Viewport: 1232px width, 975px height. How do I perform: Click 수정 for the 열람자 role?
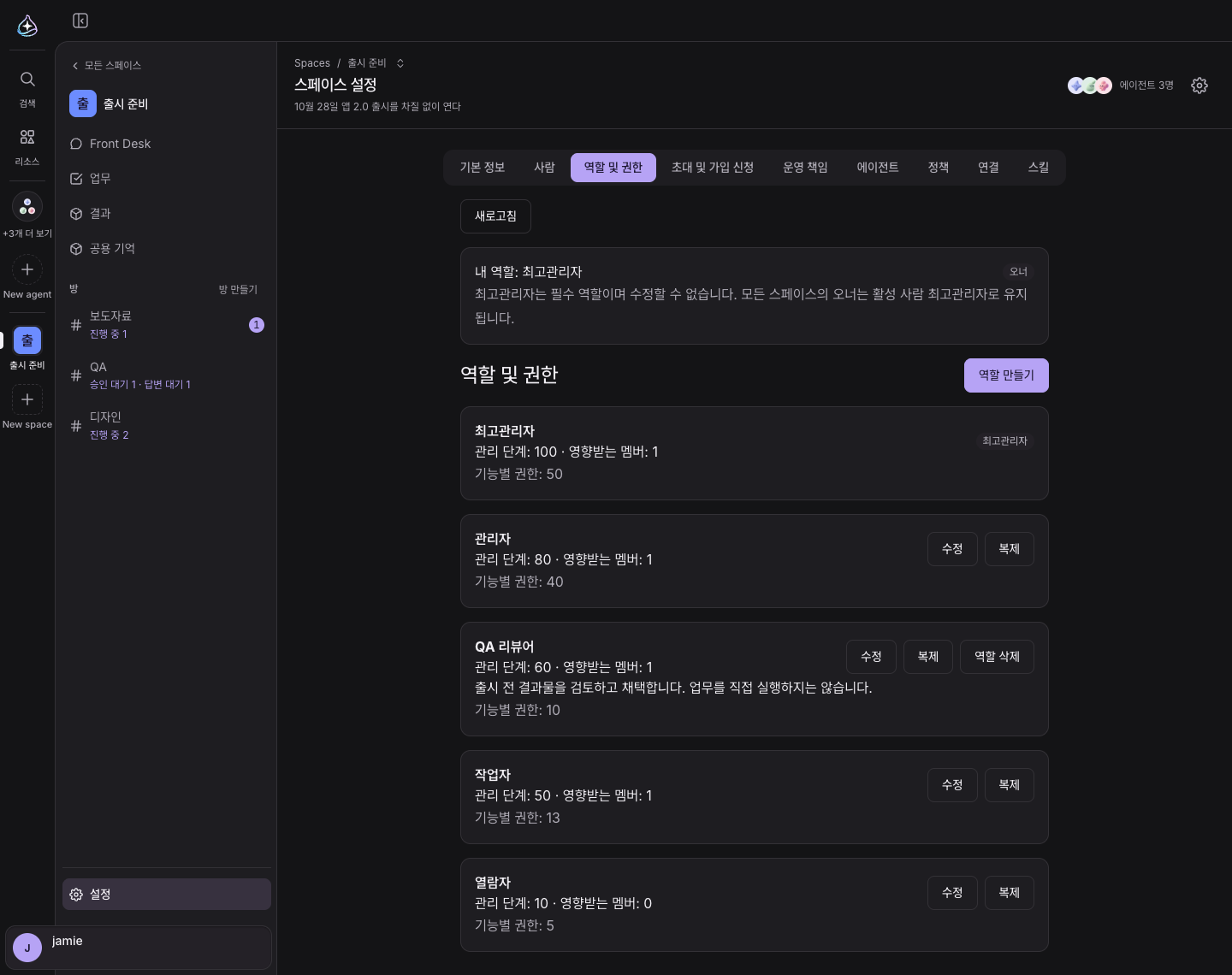coord(952,893)
